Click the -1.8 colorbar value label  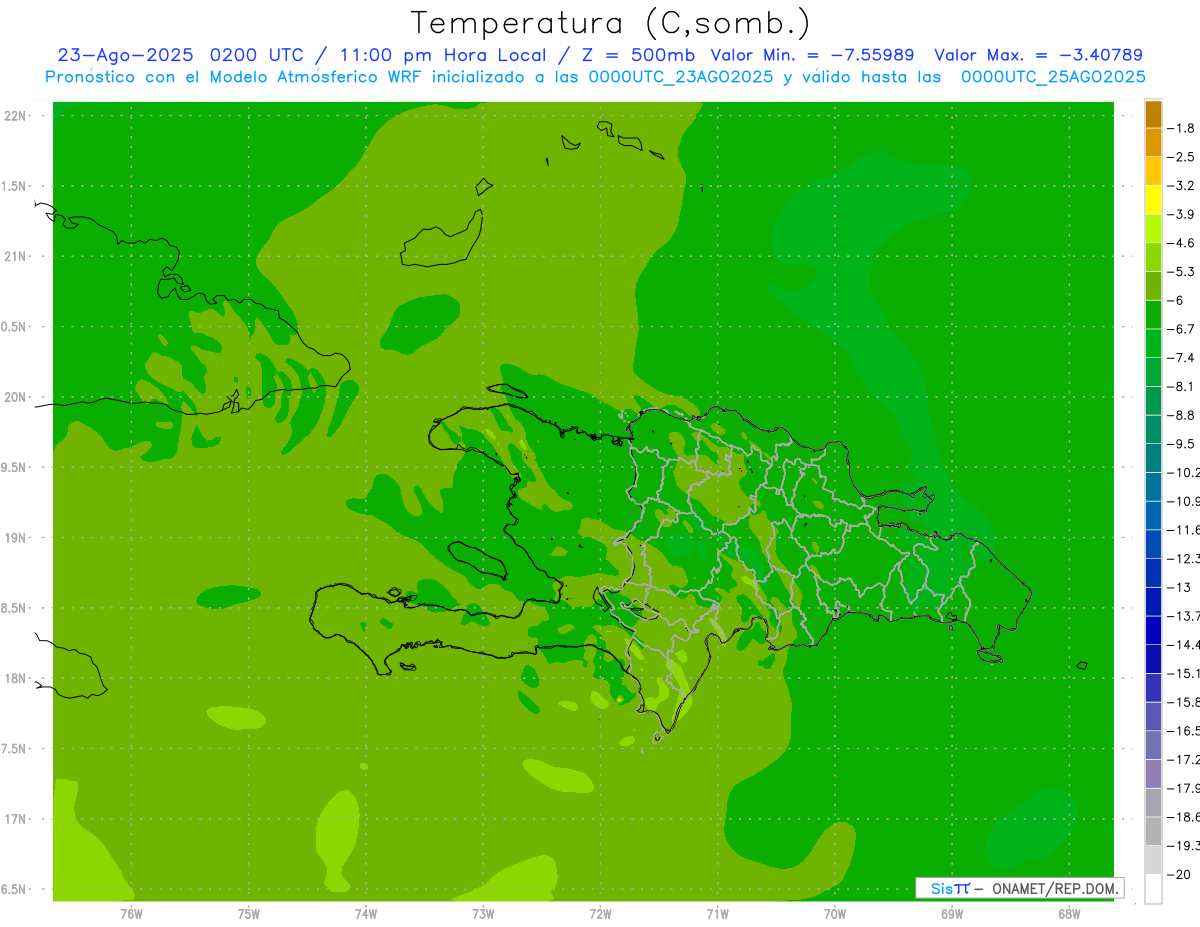coord(1182,128)
